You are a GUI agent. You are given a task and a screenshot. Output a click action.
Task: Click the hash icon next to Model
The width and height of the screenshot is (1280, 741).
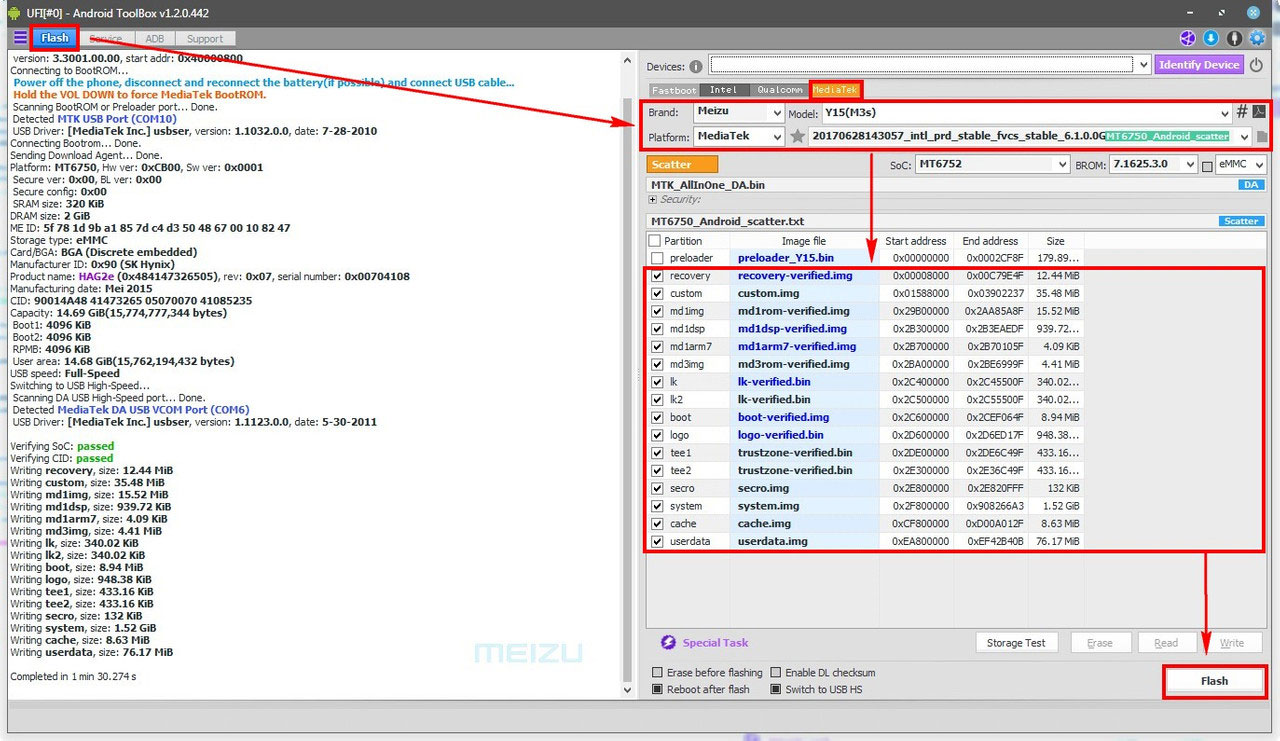click(1242, 112)
